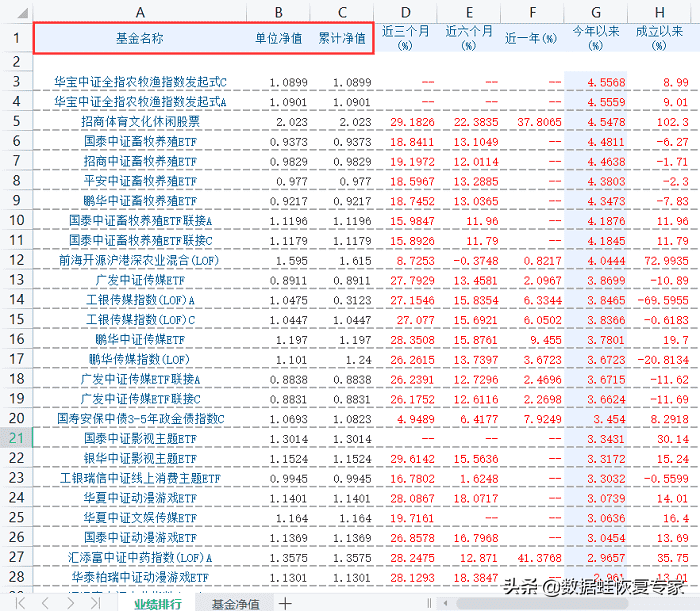Select column D header
Image resolution: width=700 pixels, height=611 pixels.
tap(405, 12)
